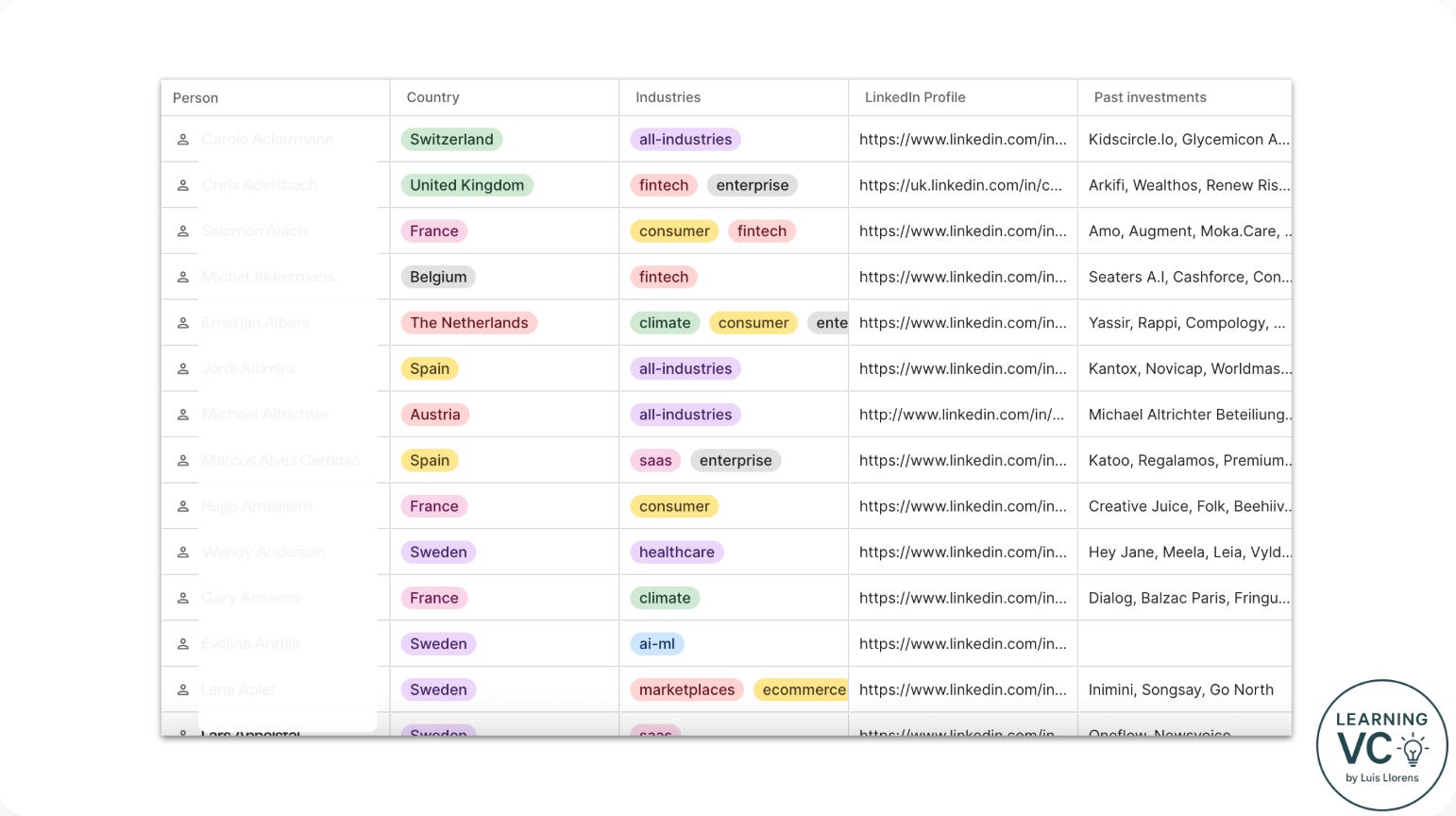Click the person icon beside Marcos Alves Cardoso
Screen dimensions: 1456x816
tap(183, 461)
